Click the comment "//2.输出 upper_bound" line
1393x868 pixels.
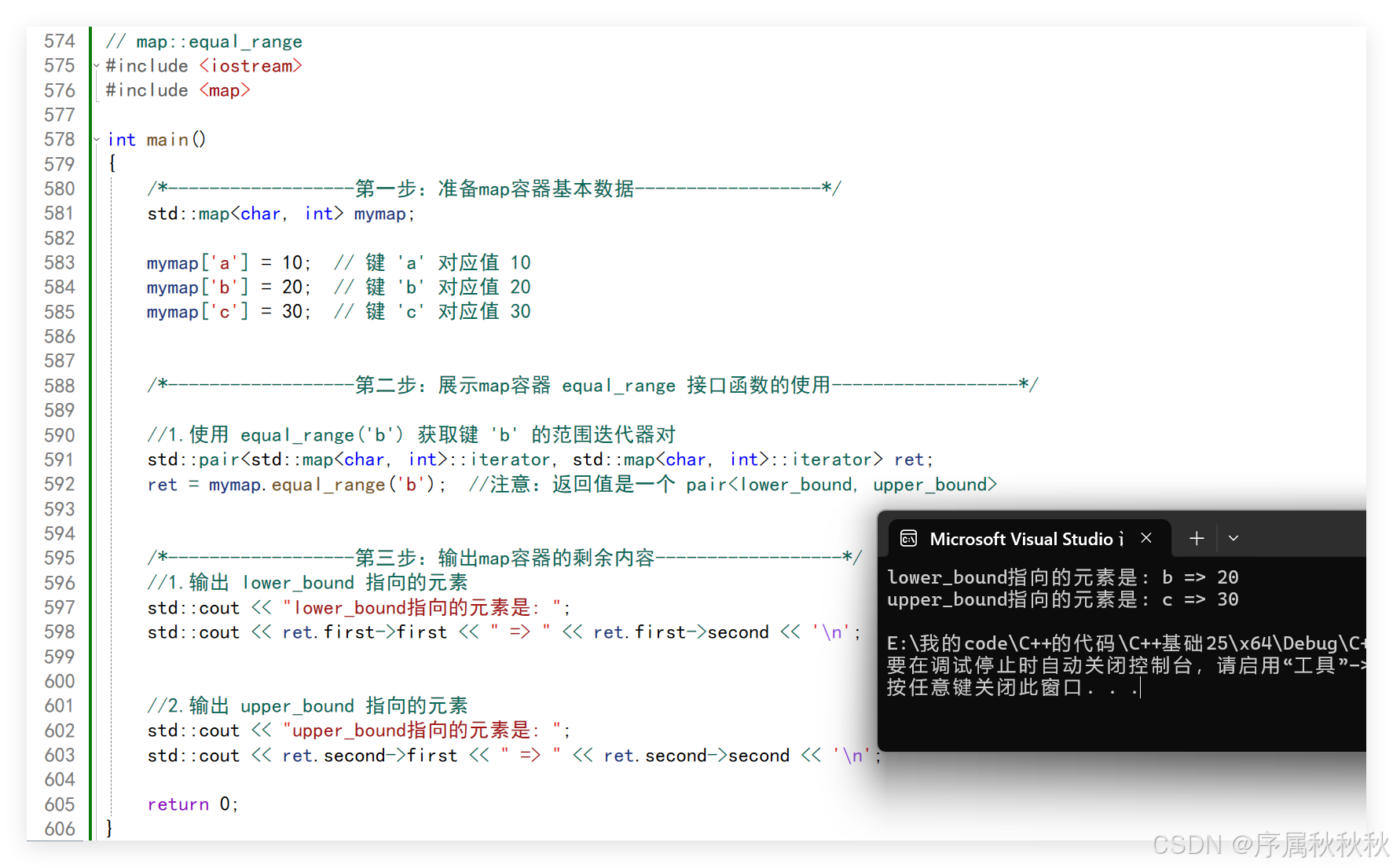pos(307,705)
